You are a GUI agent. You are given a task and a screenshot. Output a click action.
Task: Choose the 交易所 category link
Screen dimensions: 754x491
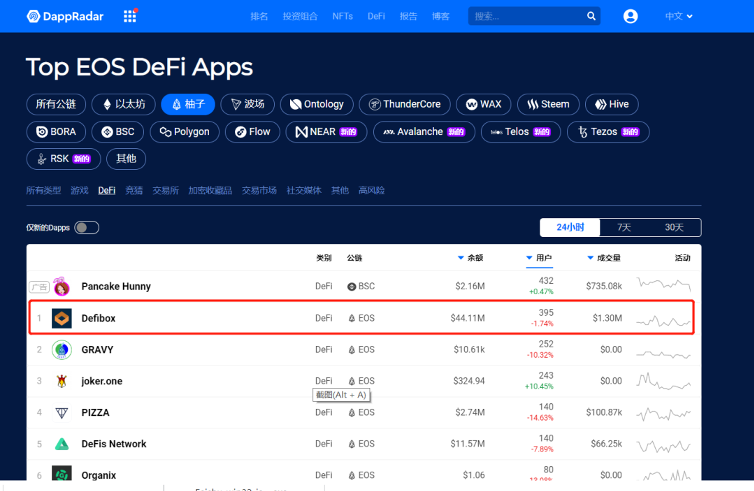click(165, 190)
